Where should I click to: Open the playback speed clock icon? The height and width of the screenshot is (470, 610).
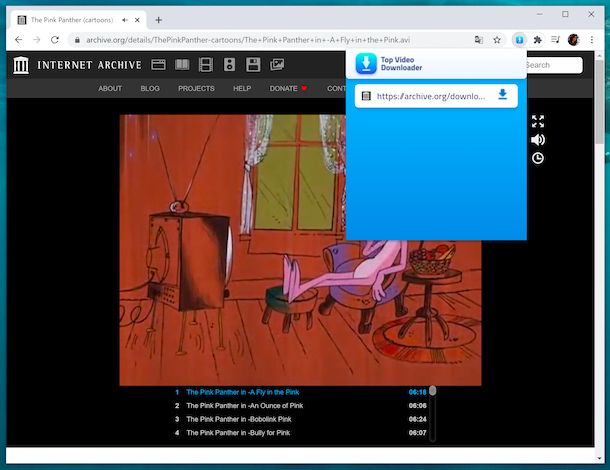pos(538,158)
